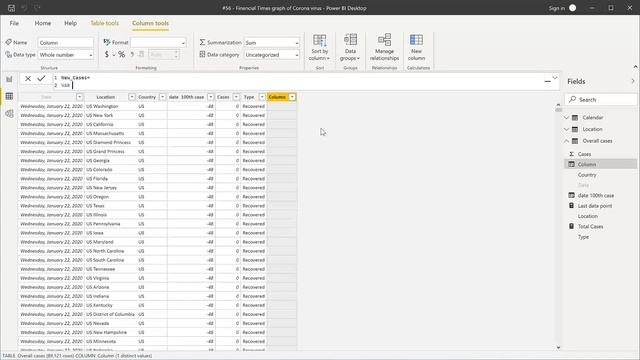The image size is (640, 360).
Task: Click the Undo arrow in title bar
Action: (x=24, y=8)
